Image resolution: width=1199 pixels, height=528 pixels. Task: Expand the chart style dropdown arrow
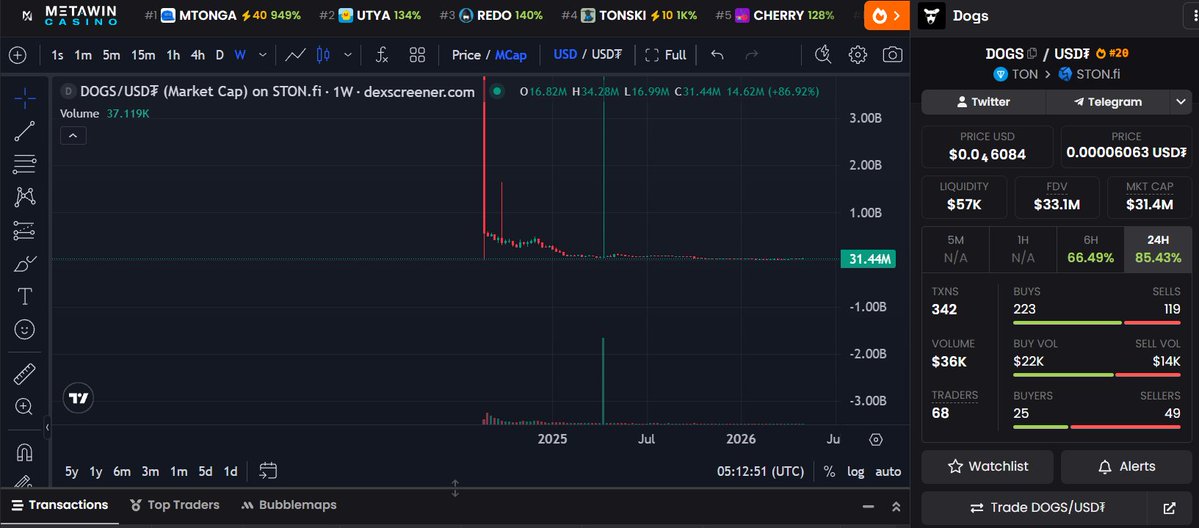348,55
